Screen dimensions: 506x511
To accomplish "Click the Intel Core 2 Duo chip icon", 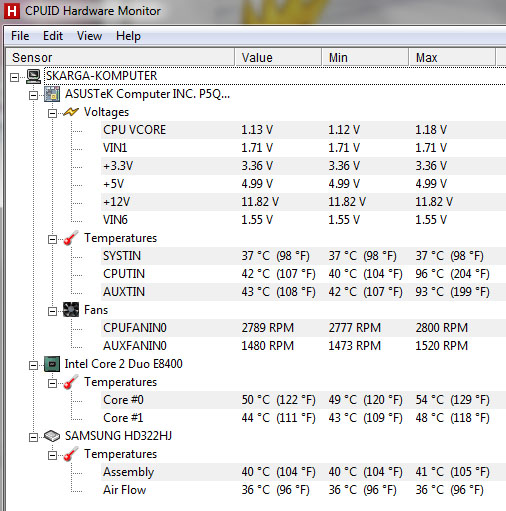I will pyautogui.click(x=52, y=364).
